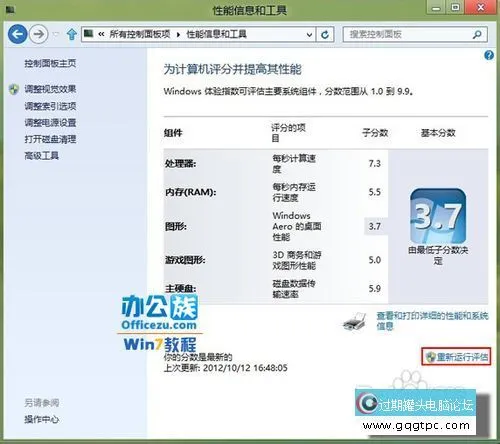Image resolution: width=500 pixels, height=444 pixels.
Task: Click the 组件 column header
Action: (173, 133)
